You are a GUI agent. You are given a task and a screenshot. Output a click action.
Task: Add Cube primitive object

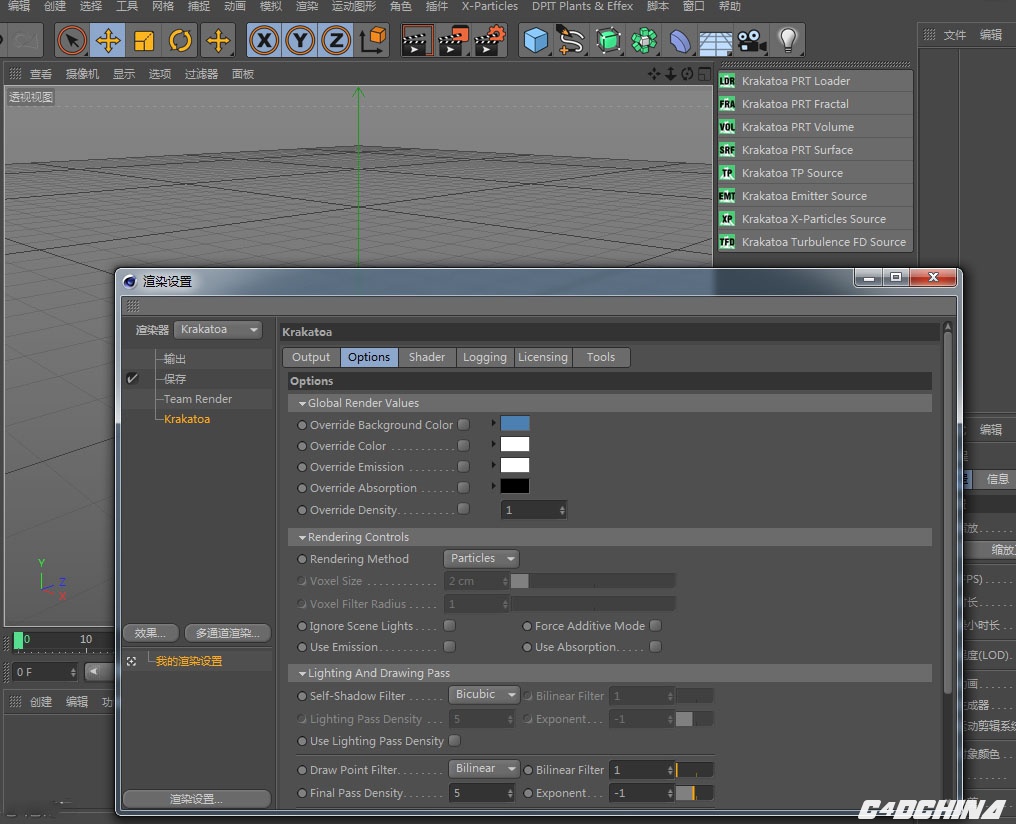(536, 40)
